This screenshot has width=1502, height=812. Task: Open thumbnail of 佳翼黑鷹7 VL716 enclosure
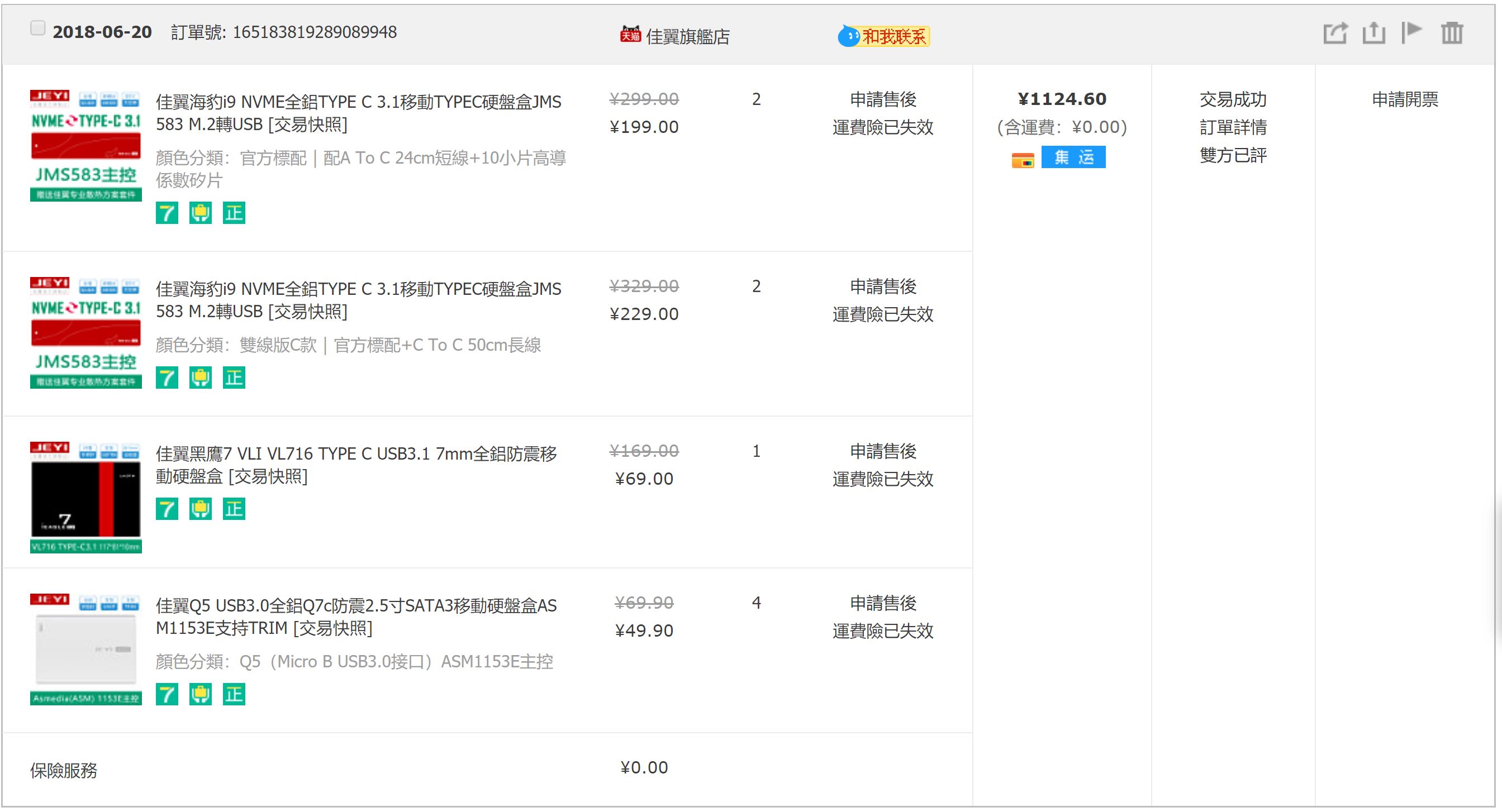(x=85, y=497)
